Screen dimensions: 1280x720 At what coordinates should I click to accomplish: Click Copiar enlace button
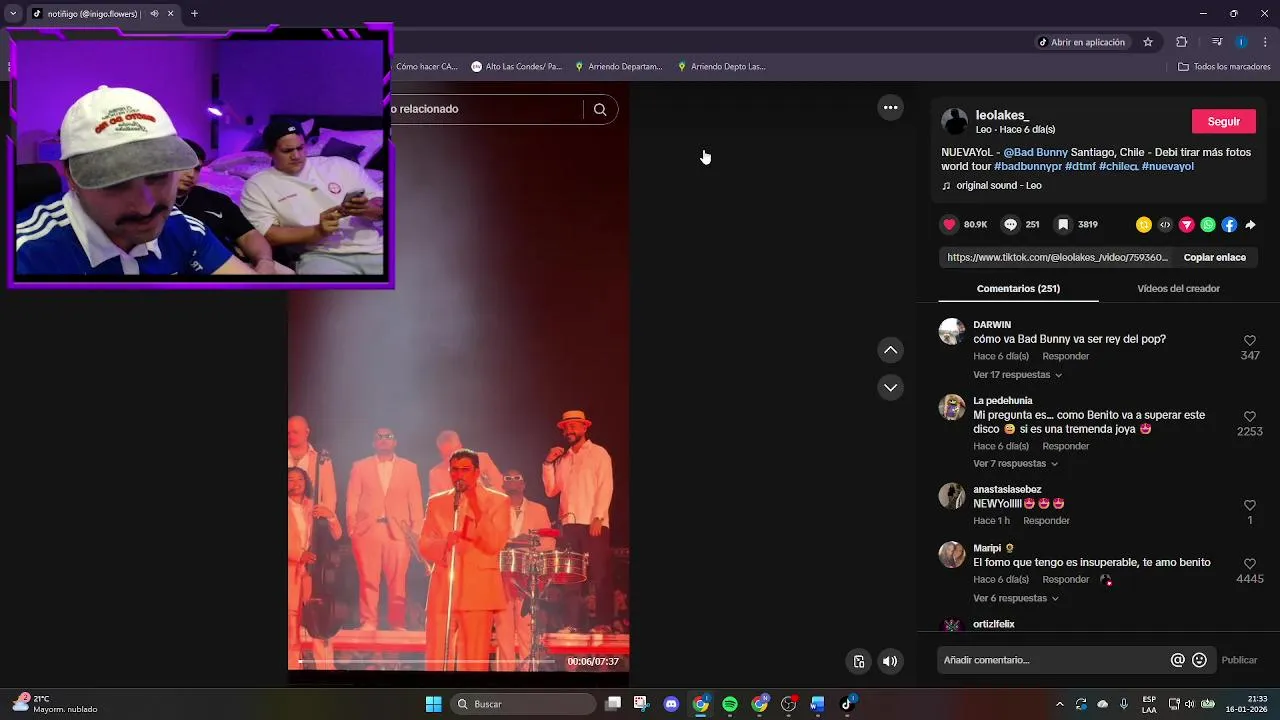(x=1214, y=257)
